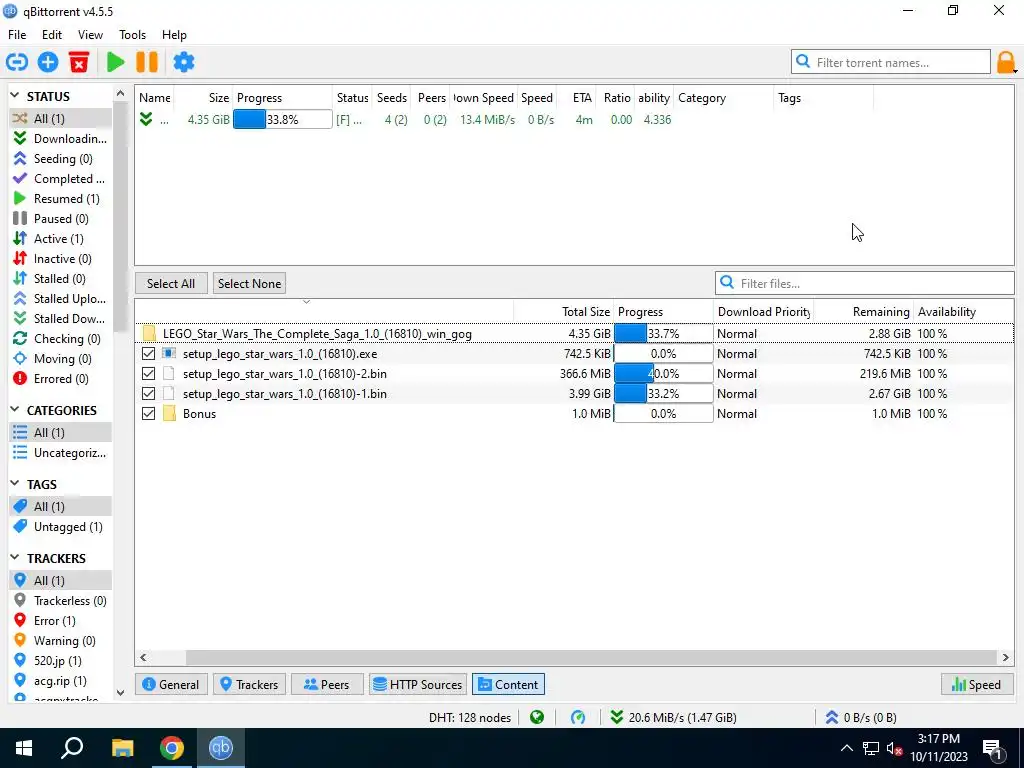Switch to the Trackers tab
The width and height of the screenshot is (1024, 768).
(x=249, y=684)
